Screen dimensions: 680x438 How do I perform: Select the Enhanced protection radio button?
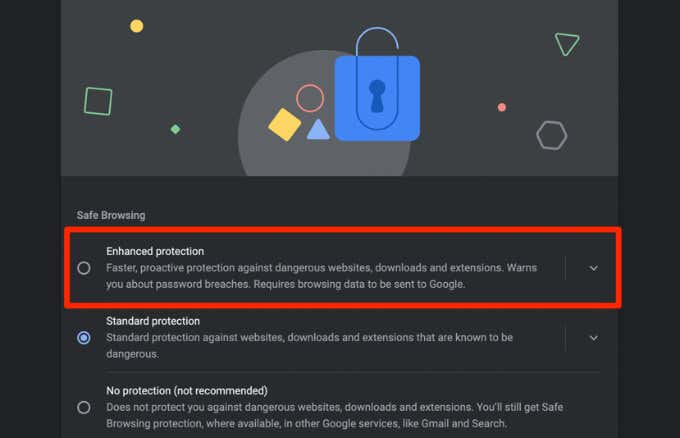click(x=84, y=268)
